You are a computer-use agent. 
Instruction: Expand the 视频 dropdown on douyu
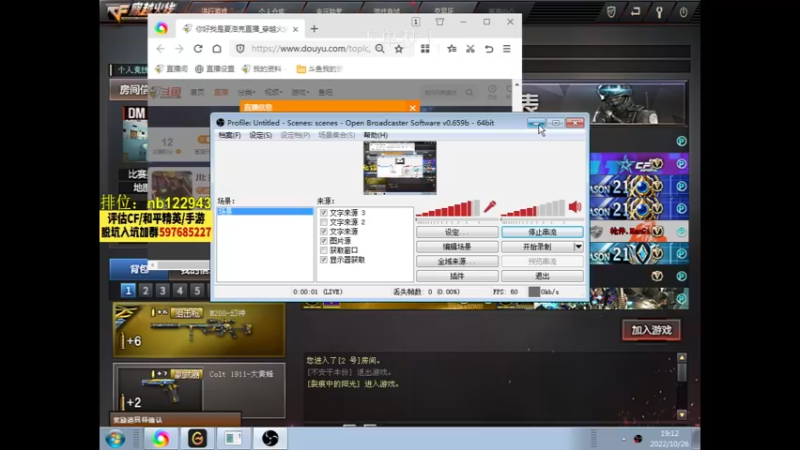click(x=273, y=92)
